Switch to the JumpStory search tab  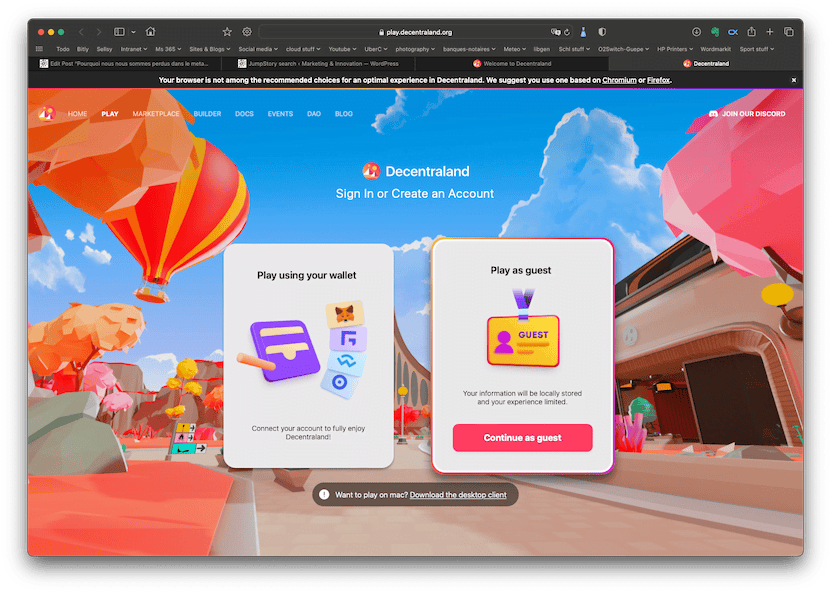(318, 64)
